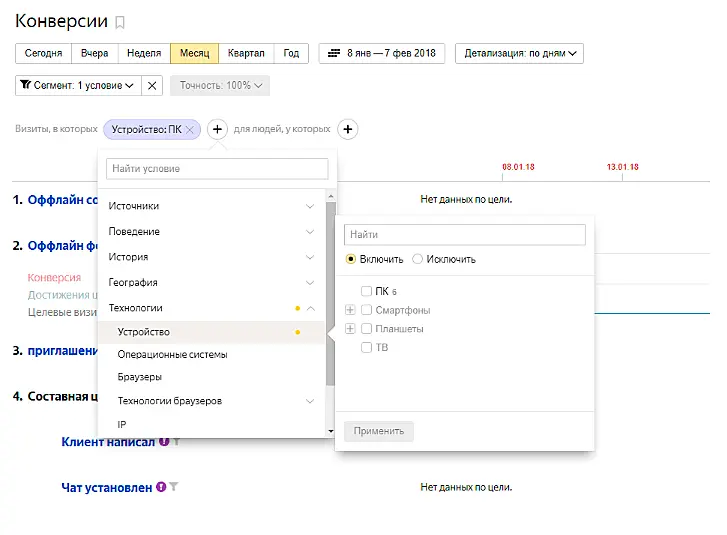Screen dimensions: 727x535
Task: Remove the Устройство: ПК filter chip
Action: pos(189,129)
